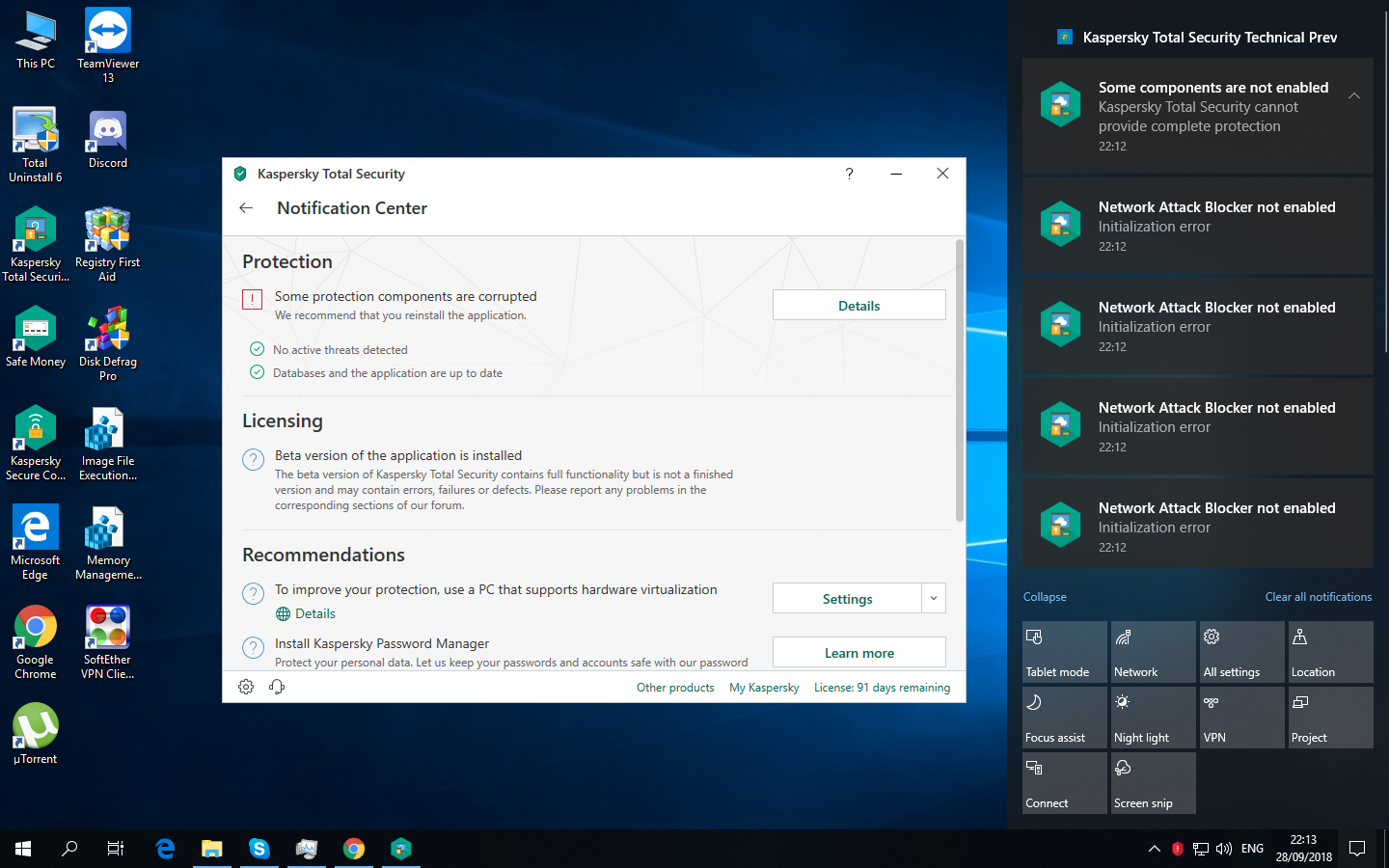Click the Action Center panel scrollbar
The width and height of the screenshot is (1389, 868).
coord(1386,183)
